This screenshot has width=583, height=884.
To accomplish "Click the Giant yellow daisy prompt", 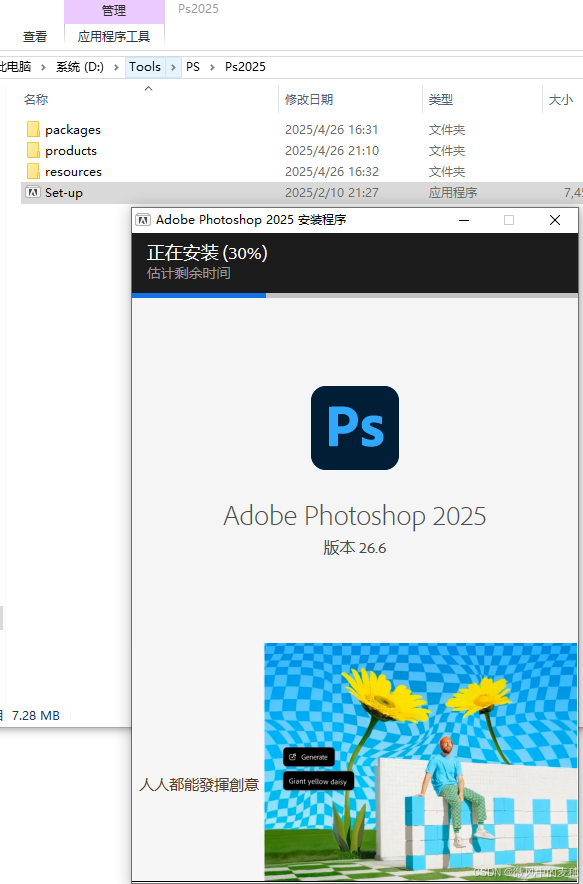I will click(x=318, y=781).
